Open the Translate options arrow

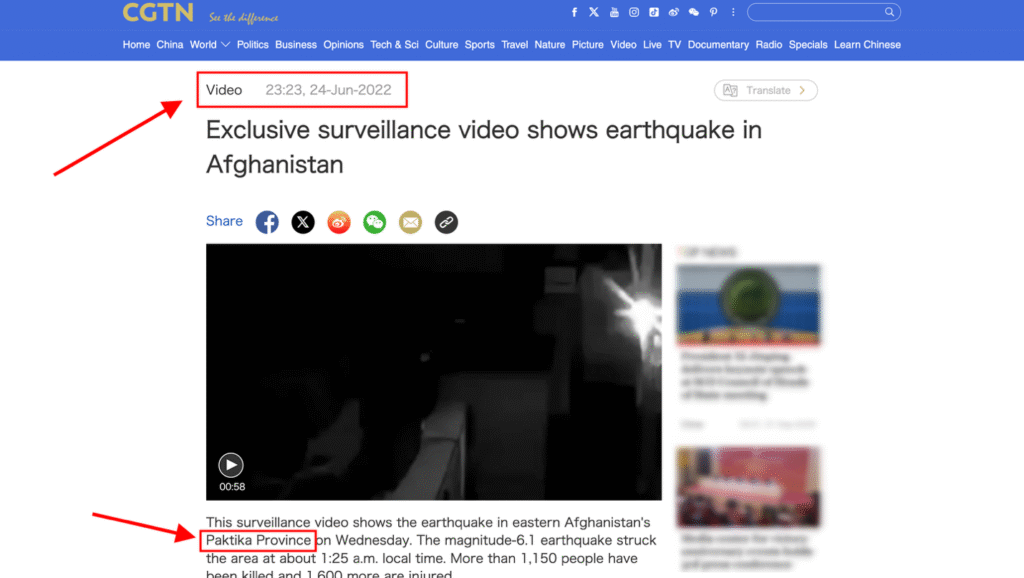point(802,90)
